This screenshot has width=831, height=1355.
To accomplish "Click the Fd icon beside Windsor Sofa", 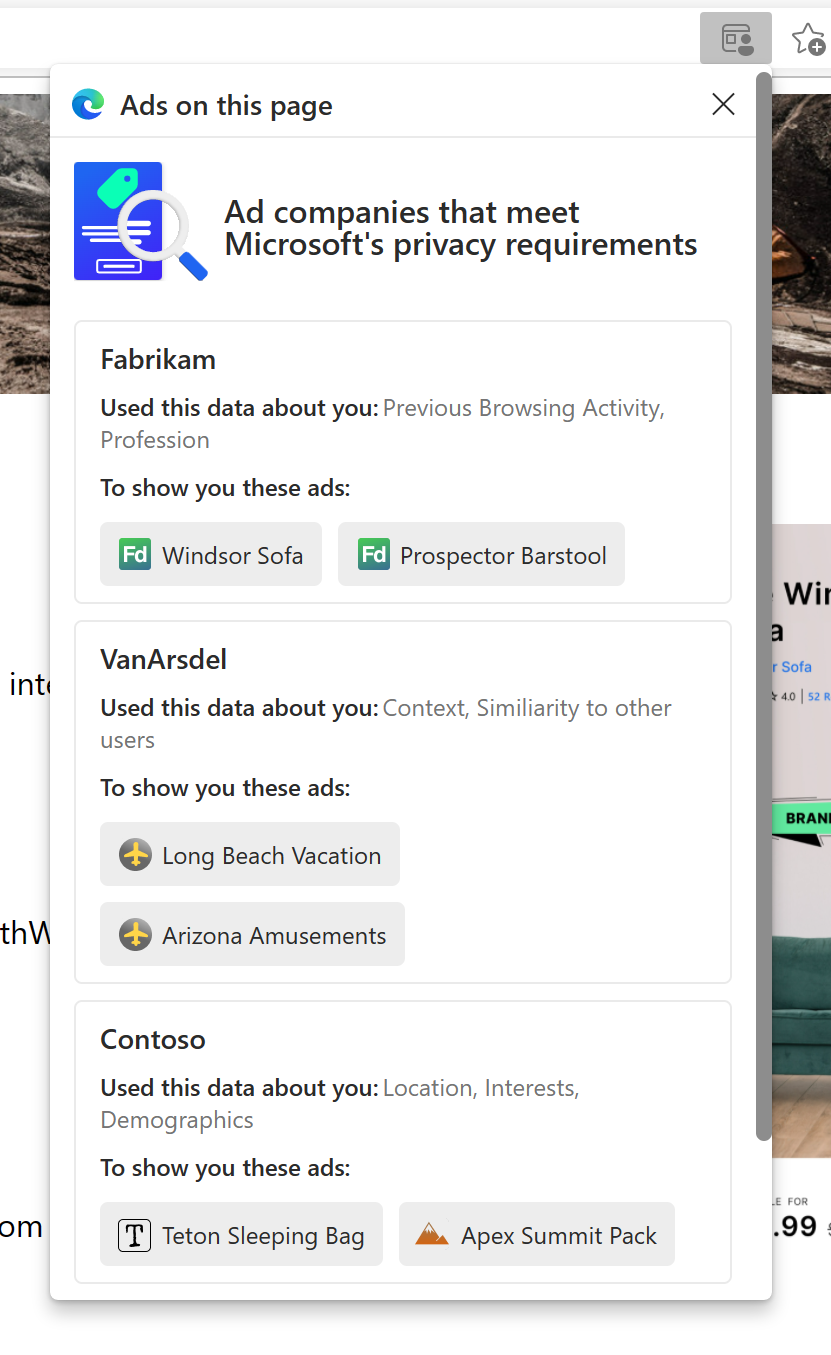I will pyautogui.click(x=135, y=554).
